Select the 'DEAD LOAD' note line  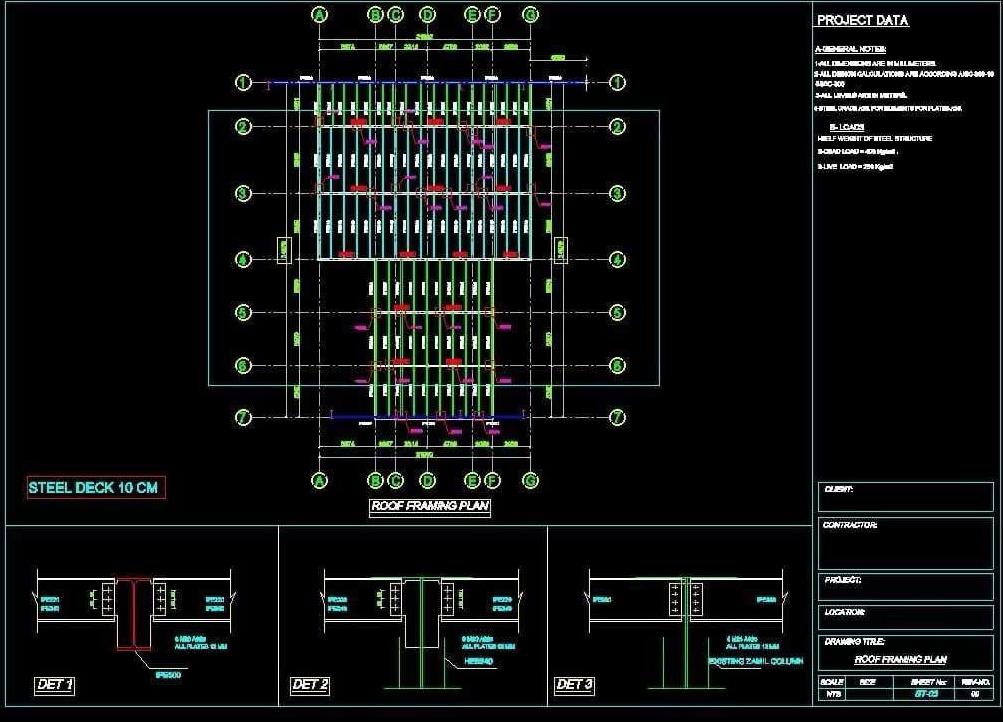[857, 152]
